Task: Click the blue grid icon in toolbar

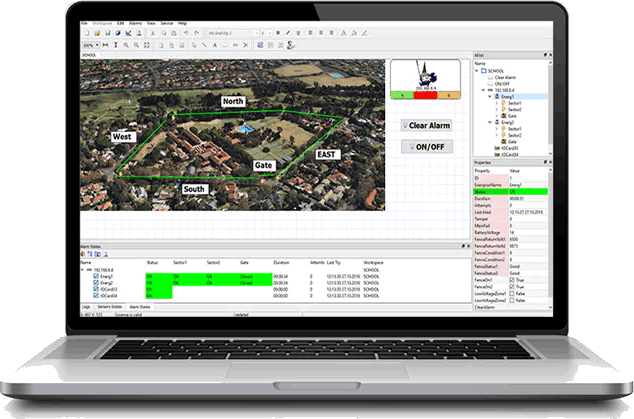Action: click(260, 45)
